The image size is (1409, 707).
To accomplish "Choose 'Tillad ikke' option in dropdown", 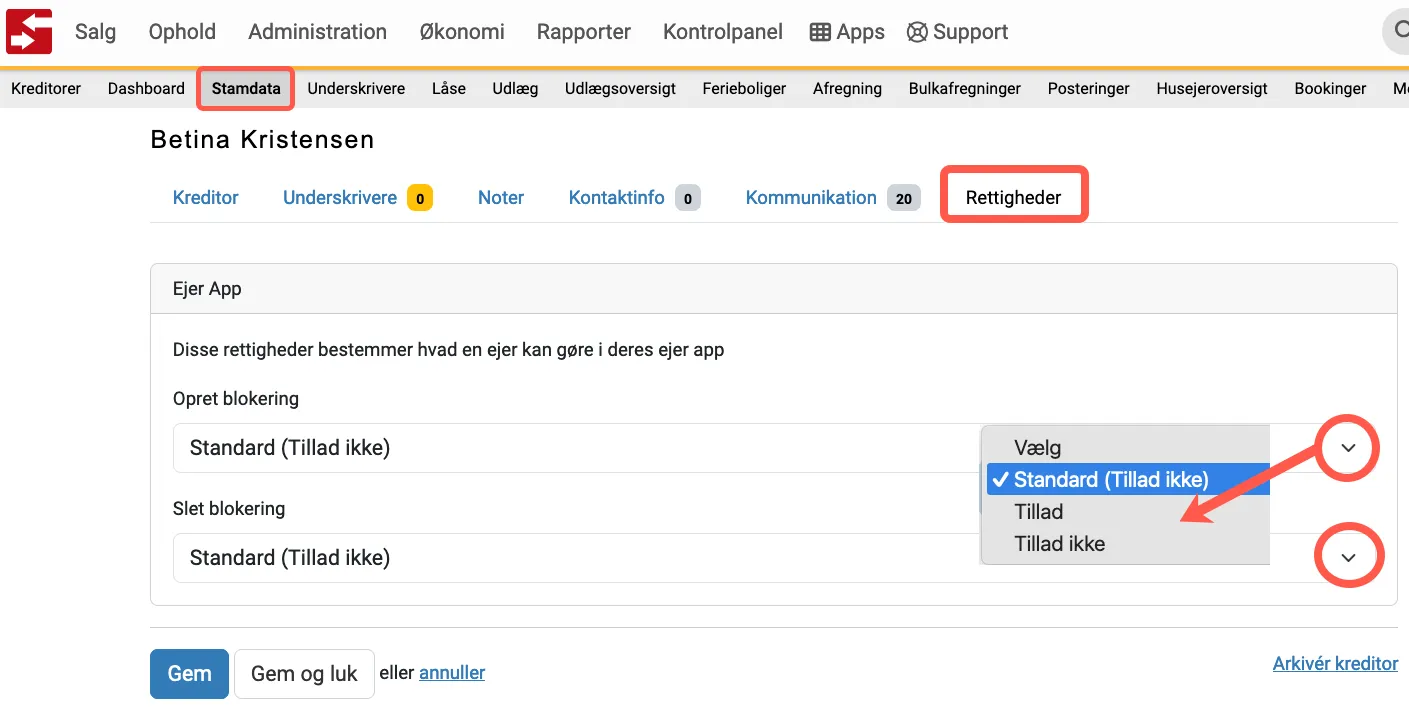I will click(1059, 544).
